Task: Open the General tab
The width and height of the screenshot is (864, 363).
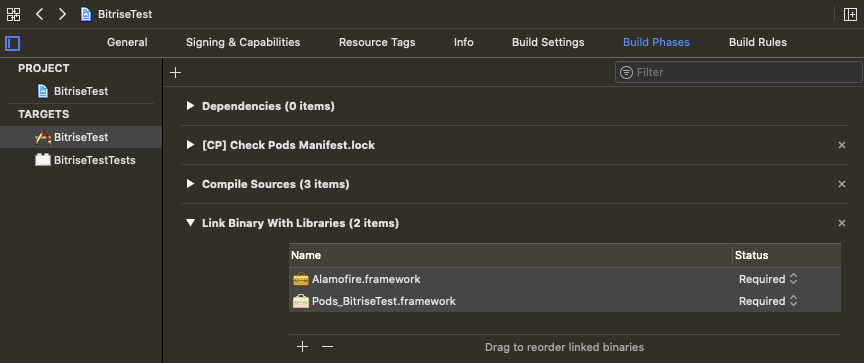Action: tap(127, 42)
